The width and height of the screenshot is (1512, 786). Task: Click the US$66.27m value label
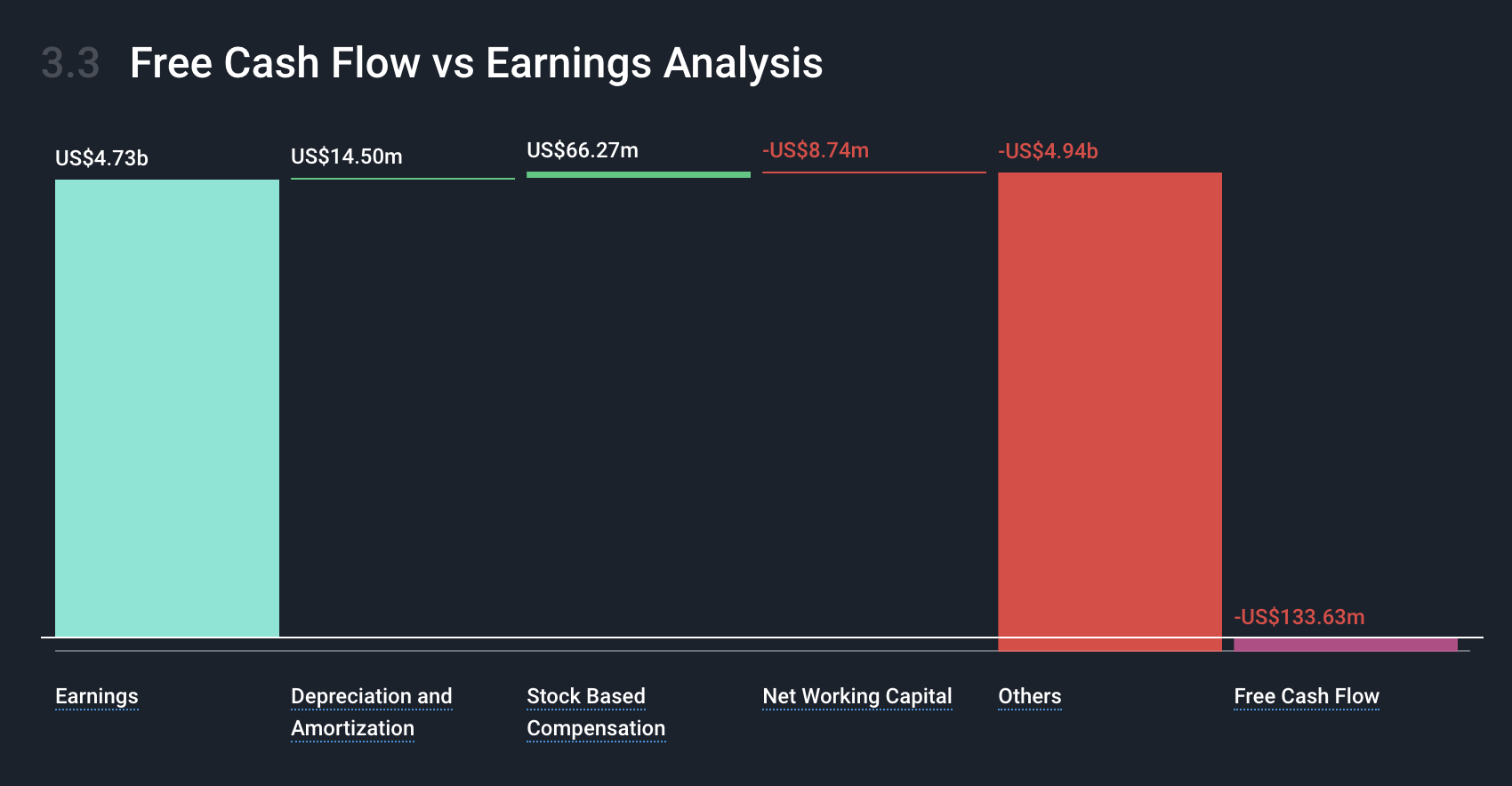point(583,150)
